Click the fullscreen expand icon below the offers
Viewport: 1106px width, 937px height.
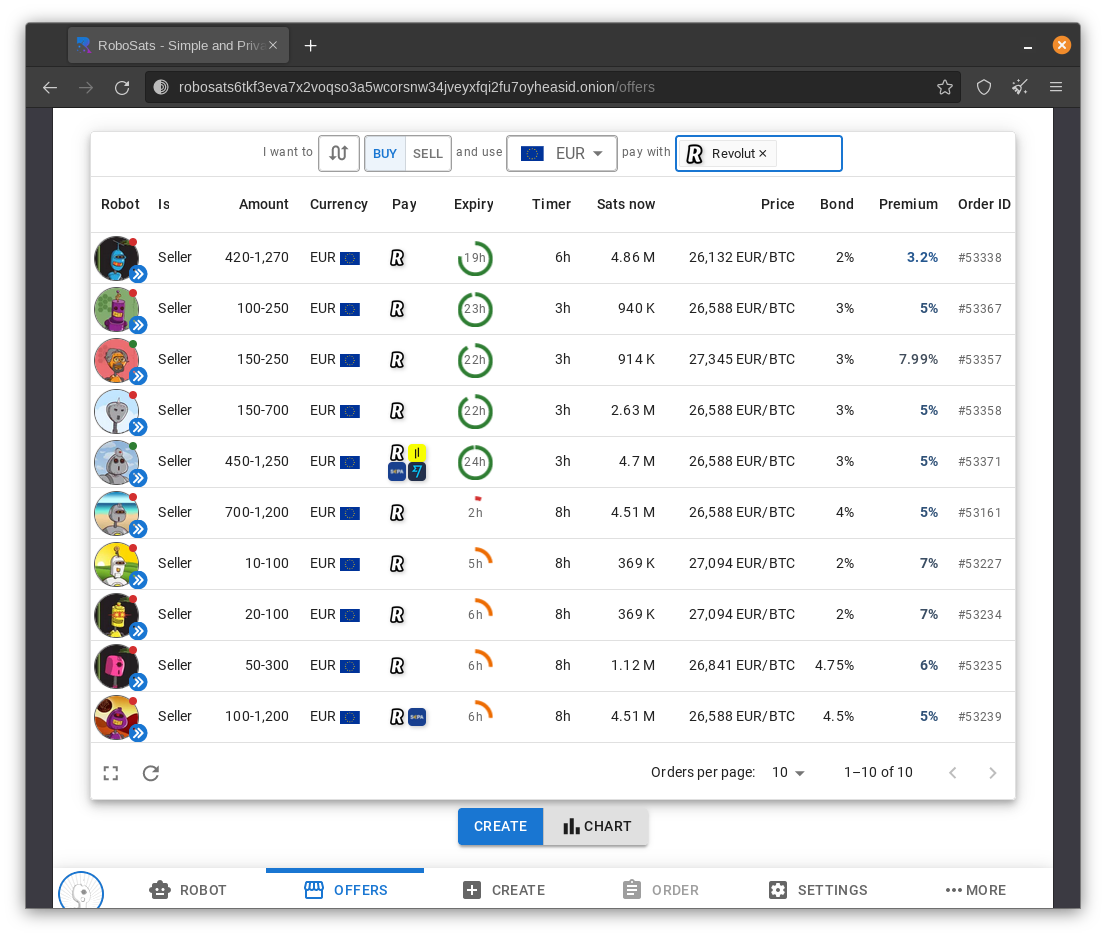point(110,772)
